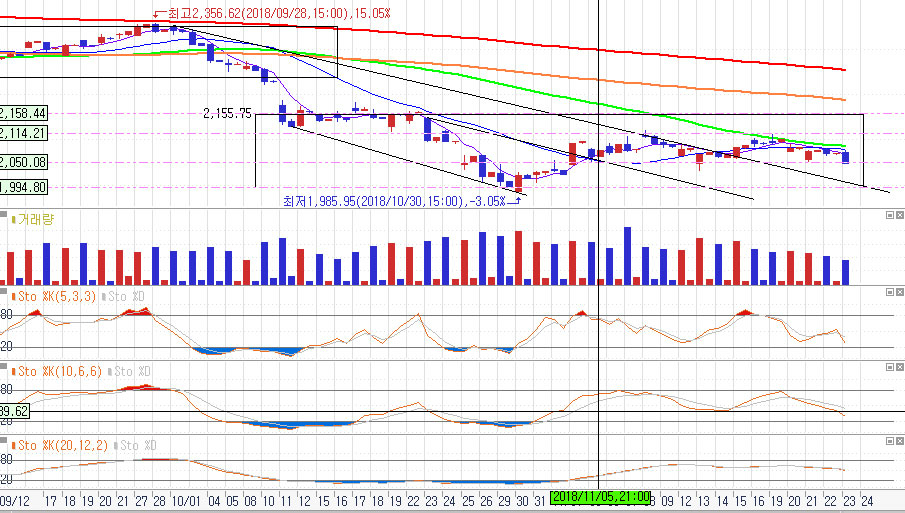Click the 24 date tick at axis end

click(866, 501)
